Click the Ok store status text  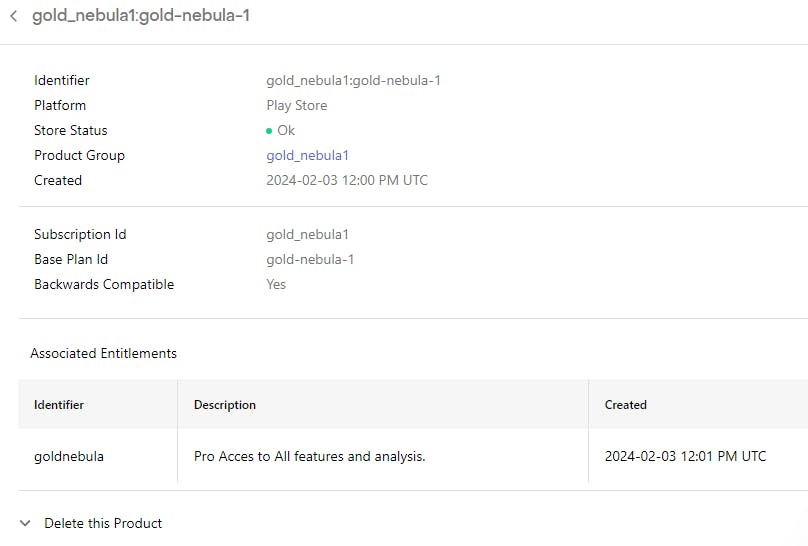286,130
